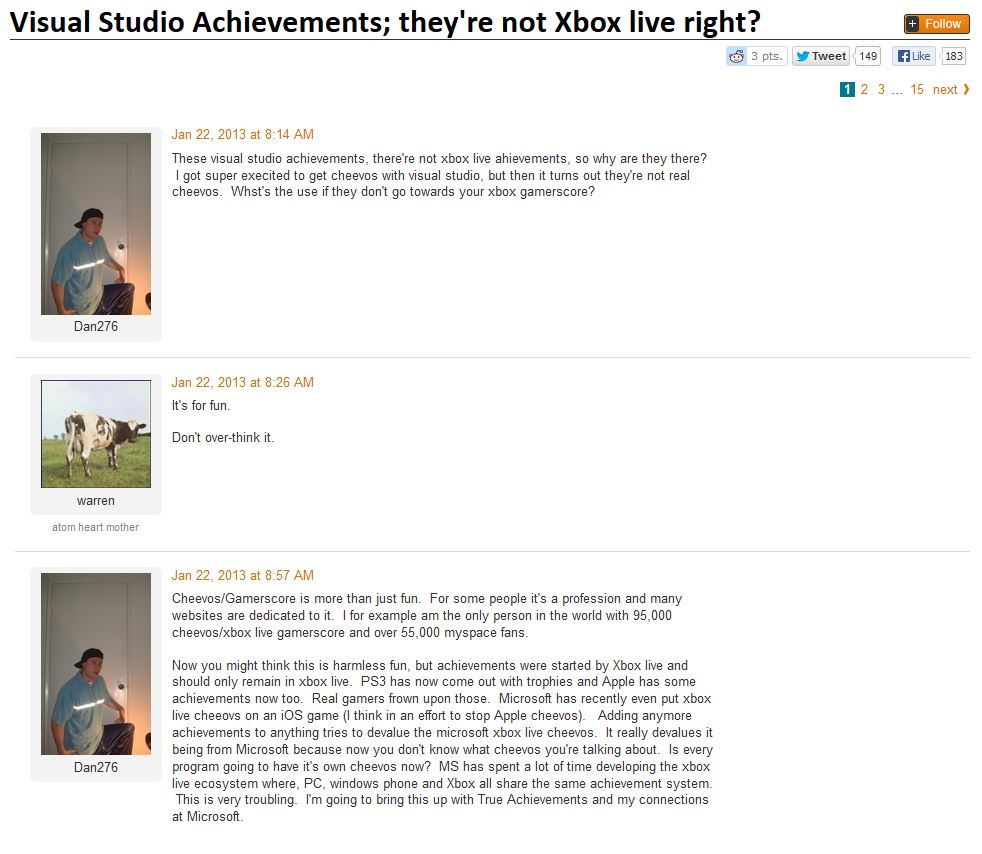Open the 8:57 AM post timestamp
This screenshot has height=854, width=982.
pos(243,575)
